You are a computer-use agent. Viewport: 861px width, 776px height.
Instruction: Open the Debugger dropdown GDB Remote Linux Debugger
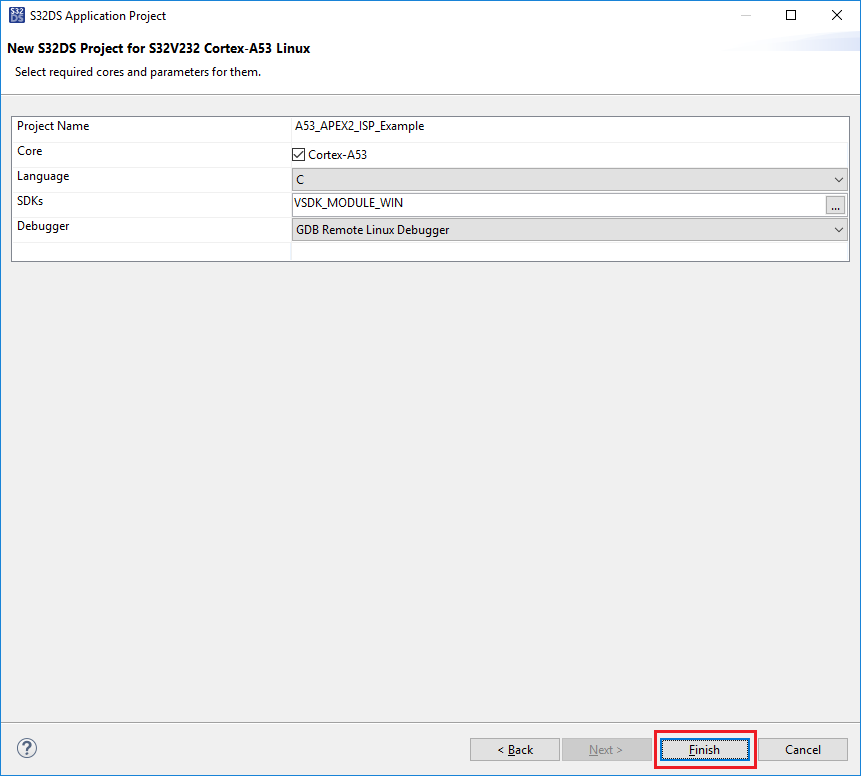(569, 230)
